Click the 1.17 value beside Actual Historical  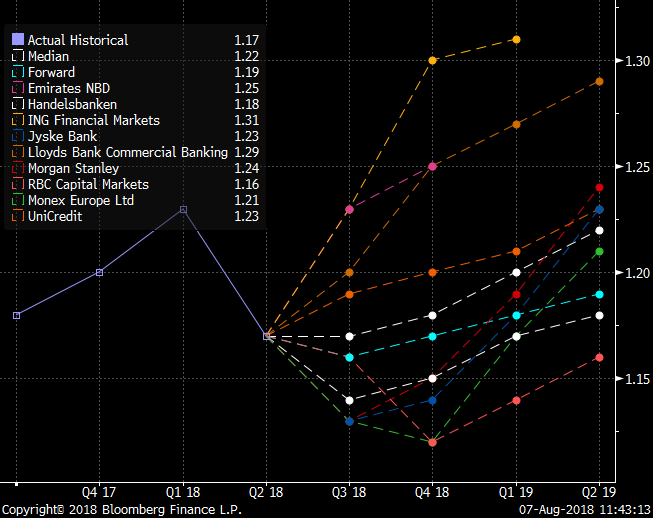tap(247, 40)
